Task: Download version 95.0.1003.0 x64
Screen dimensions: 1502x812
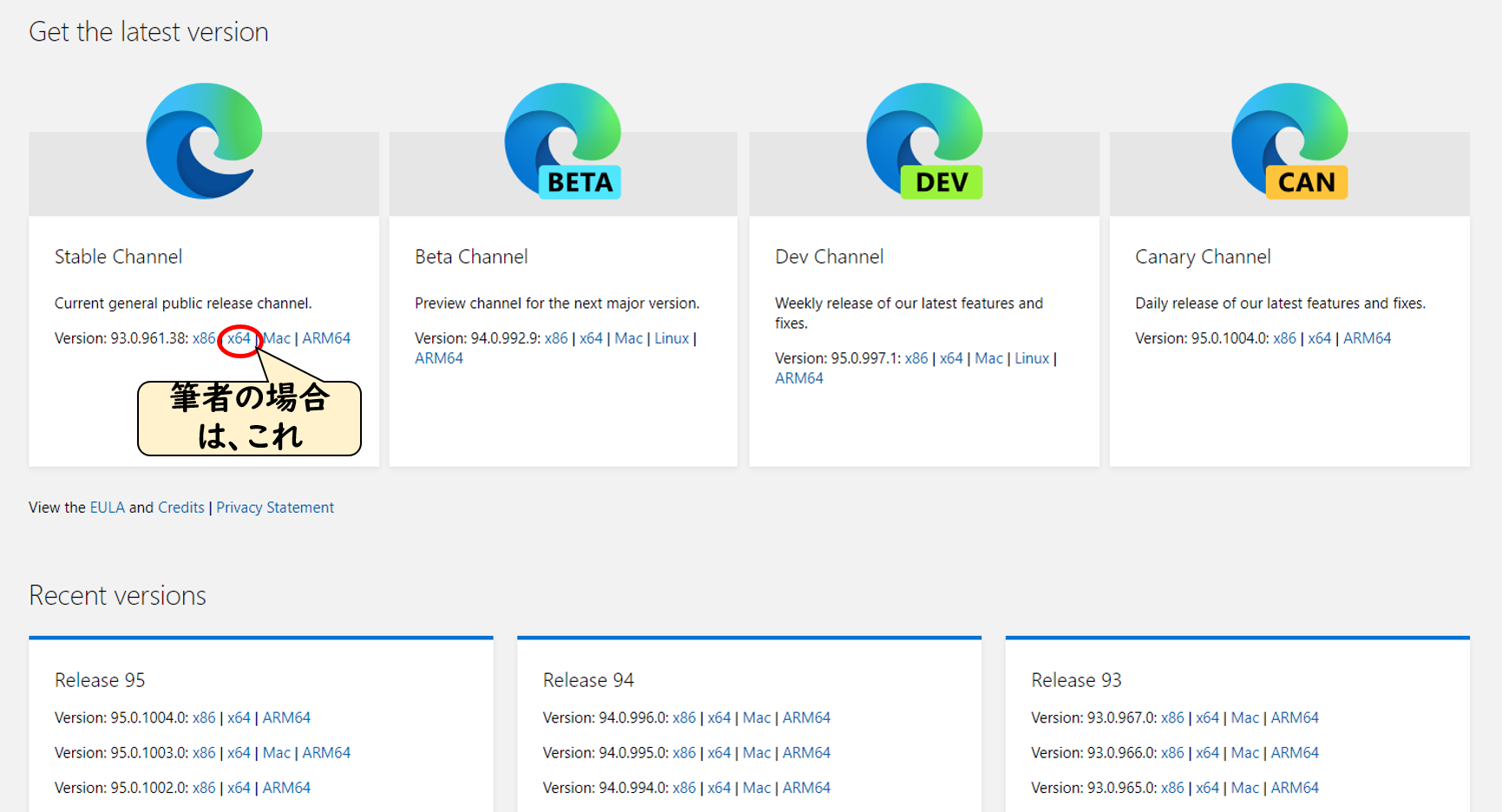Action: point(239,753)
